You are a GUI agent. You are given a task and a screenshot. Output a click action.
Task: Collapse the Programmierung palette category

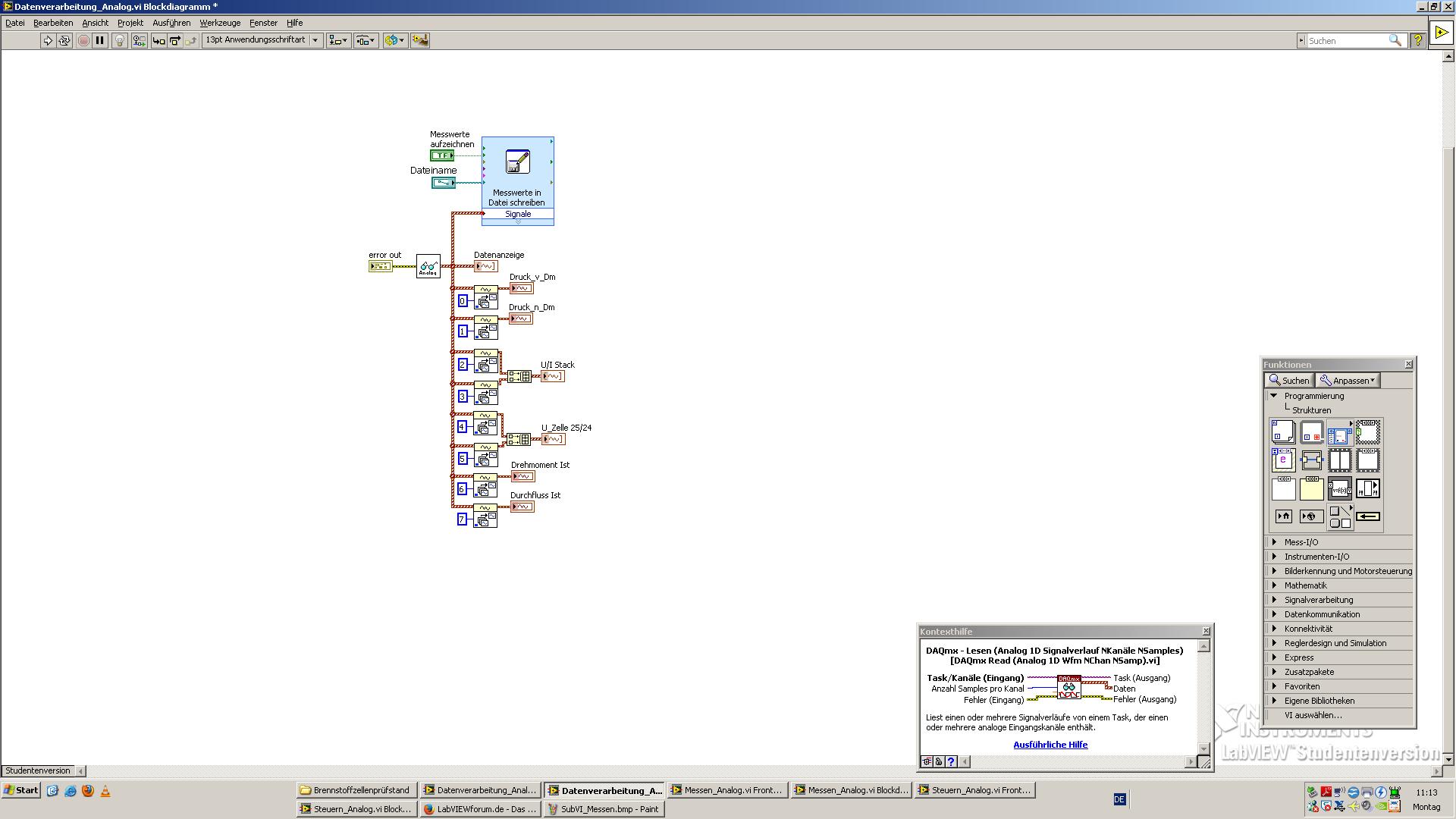(x=1275, y=396)
